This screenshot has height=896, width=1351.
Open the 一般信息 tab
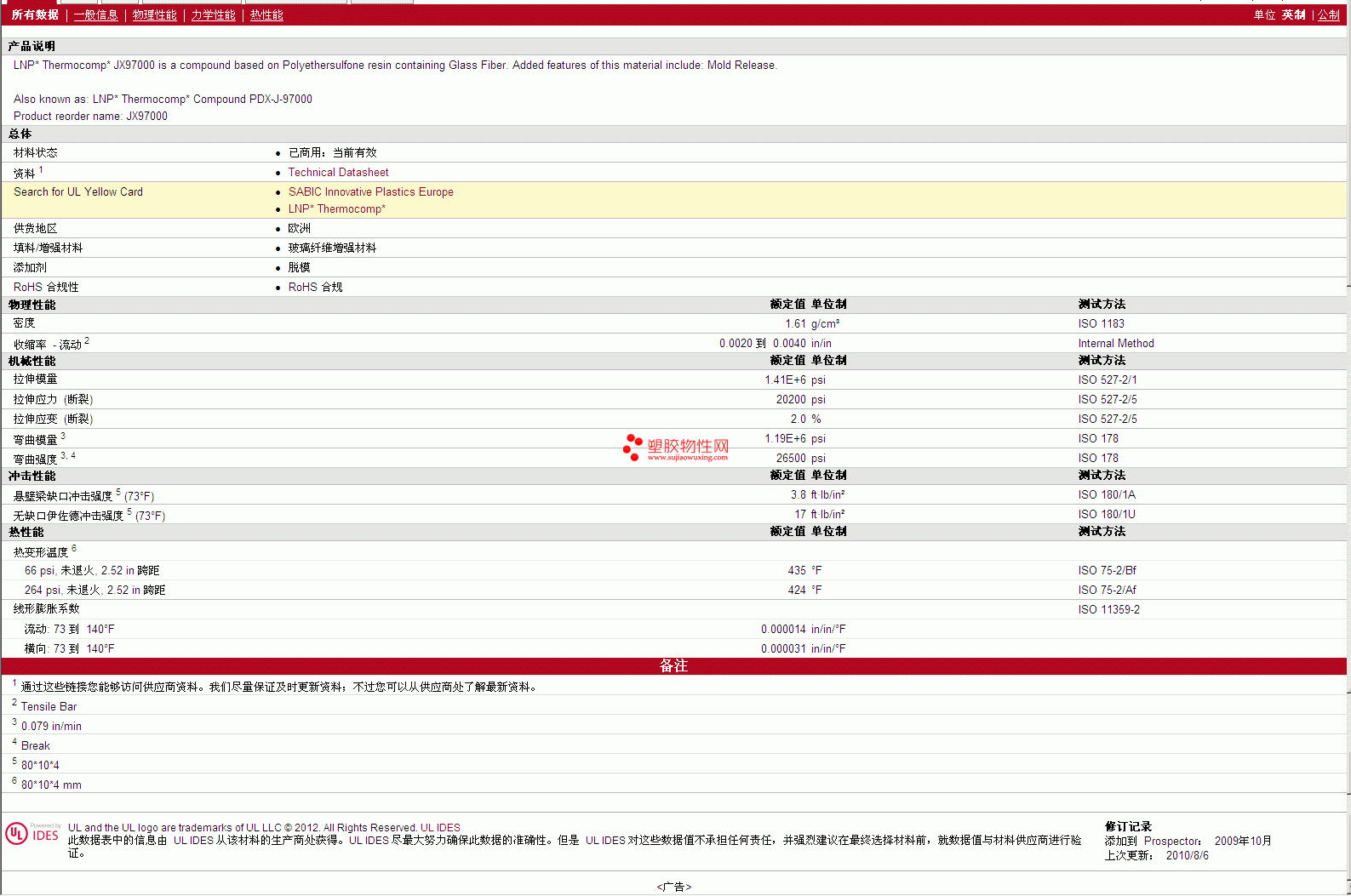[x=95, y=15]
